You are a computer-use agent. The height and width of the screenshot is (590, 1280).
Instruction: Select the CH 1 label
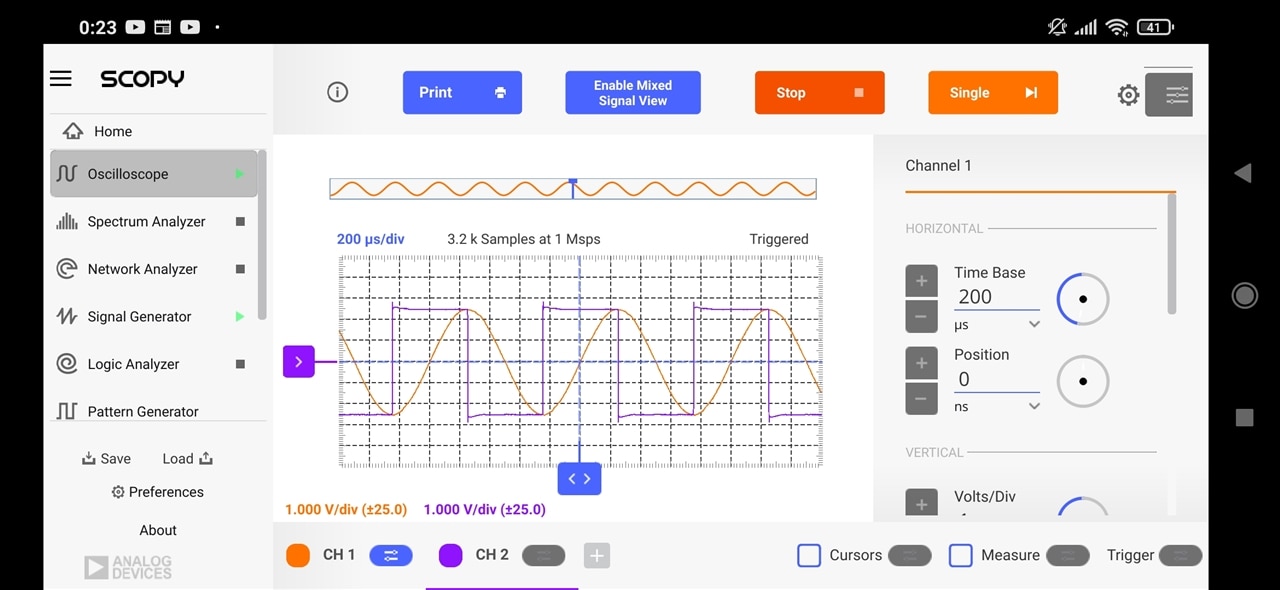pyautogui.click(x=339, y=555)
